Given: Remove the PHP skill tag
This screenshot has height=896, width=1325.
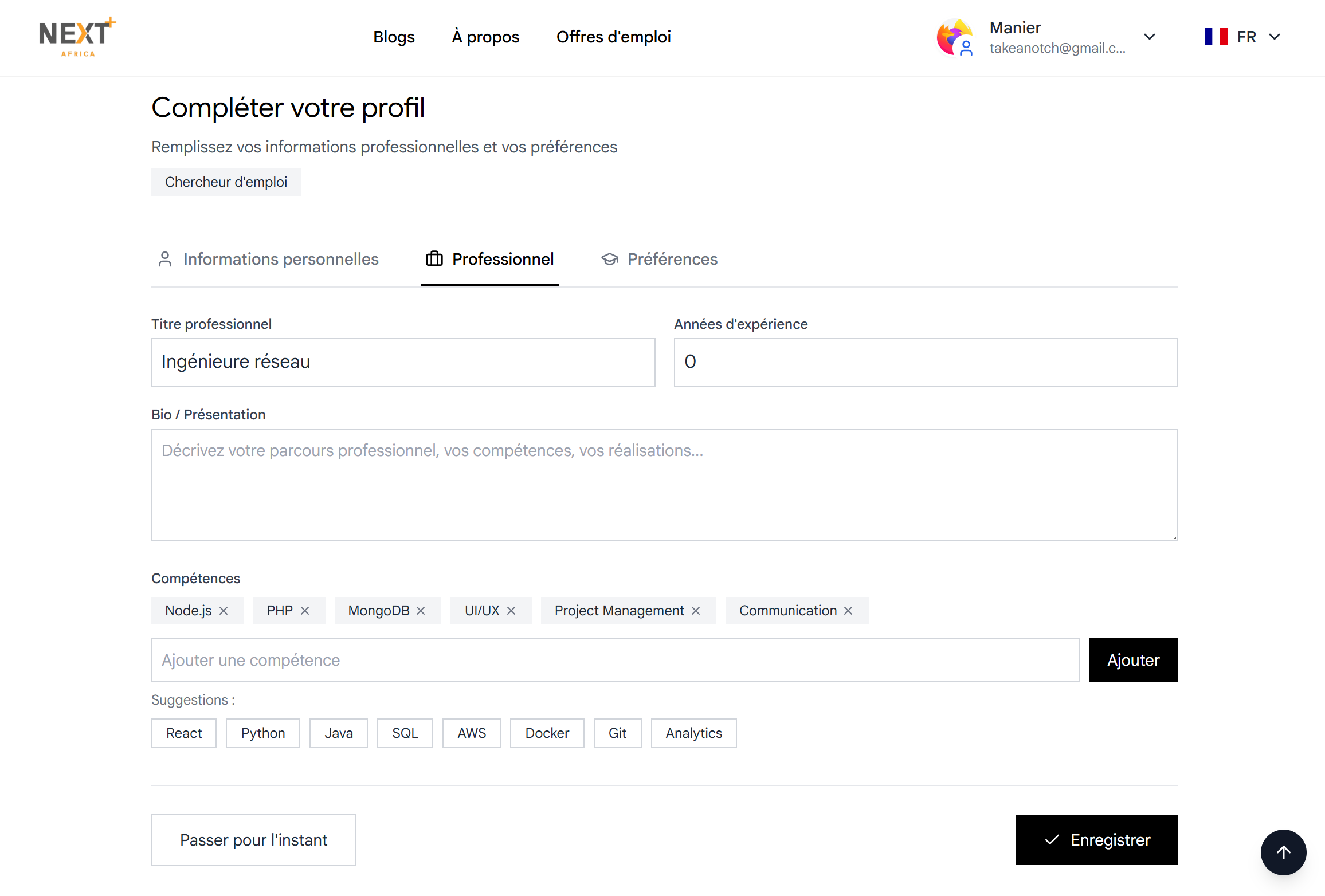Looking at the screenshot, I should (305, 611).
